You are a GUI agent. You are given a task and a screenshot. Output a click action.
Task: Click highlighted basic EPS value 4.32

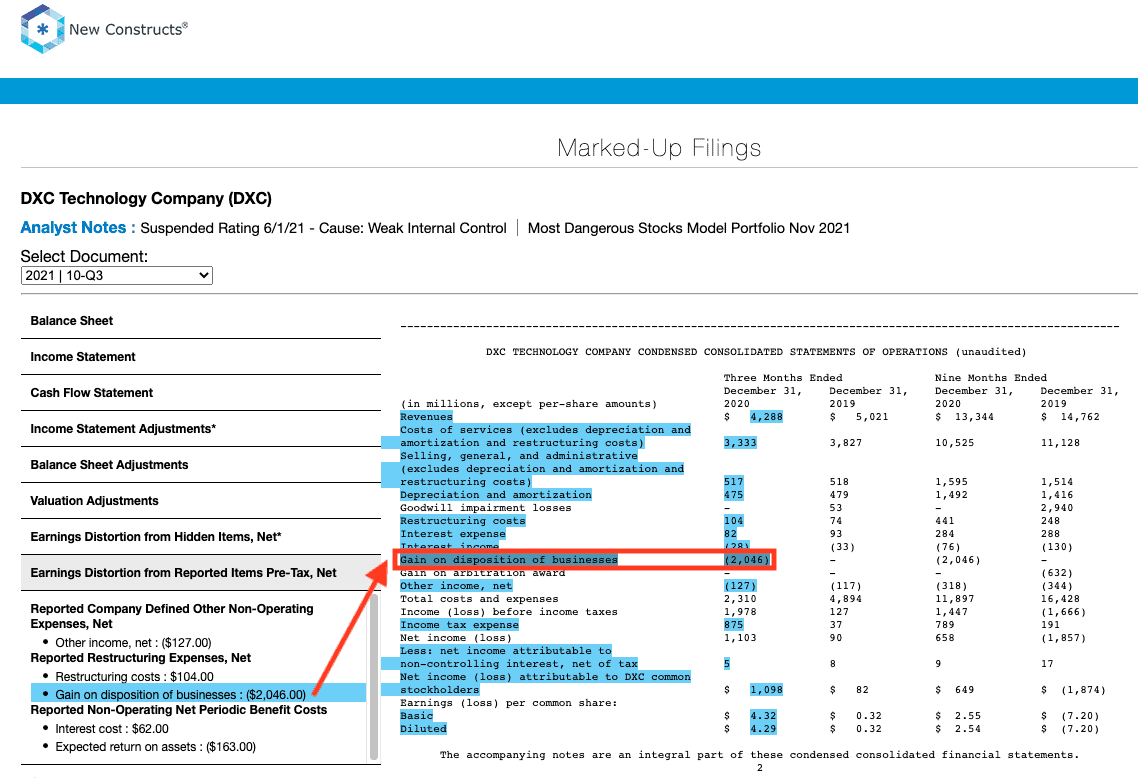[763, 716]
